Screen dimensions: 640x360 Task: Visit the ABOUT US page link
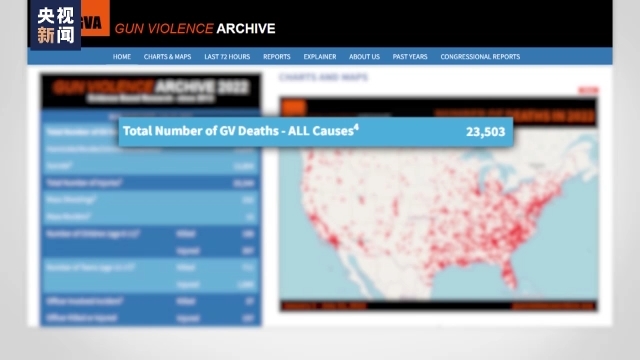coord(364,57)
